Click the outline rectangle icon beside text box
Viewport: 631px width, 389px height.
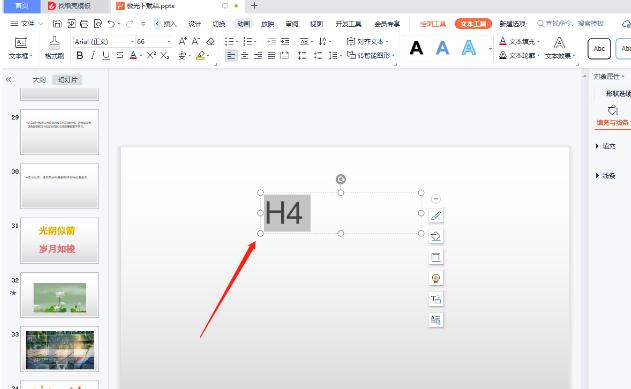coord(436,257)
